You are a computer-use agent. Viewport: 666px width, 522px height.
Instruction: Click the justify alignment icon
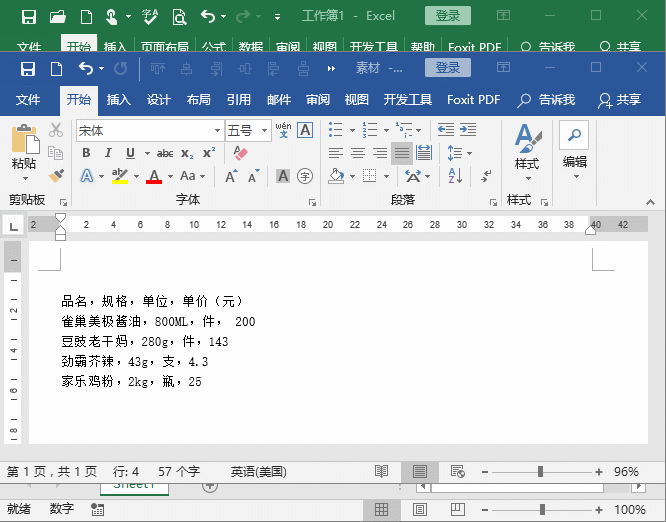pyautogui.click(x=402, y=152)
